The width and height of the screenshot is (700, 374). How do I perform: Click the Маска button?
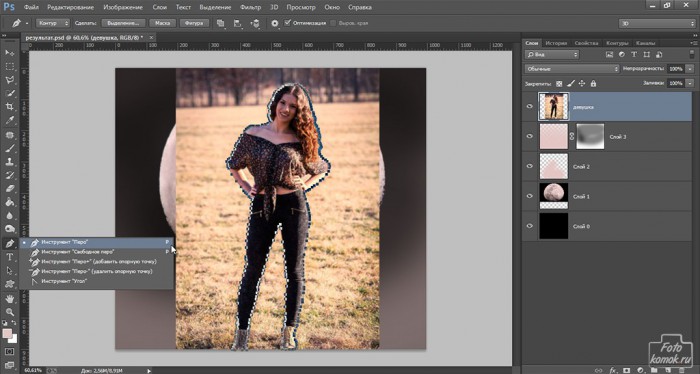click(x=162, y=23)
